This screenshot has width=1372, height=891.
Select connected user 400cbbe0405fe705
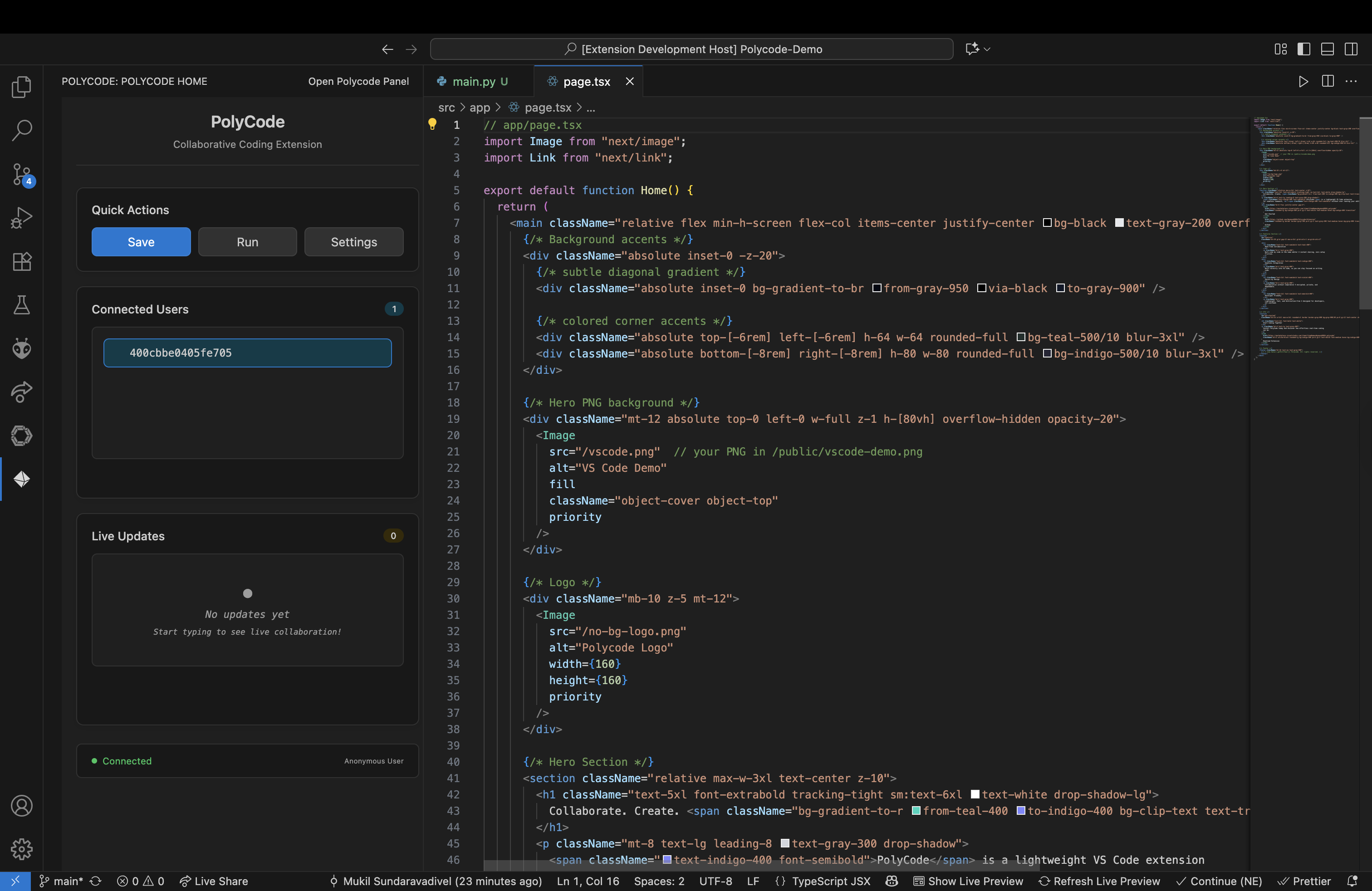[247, 352]
